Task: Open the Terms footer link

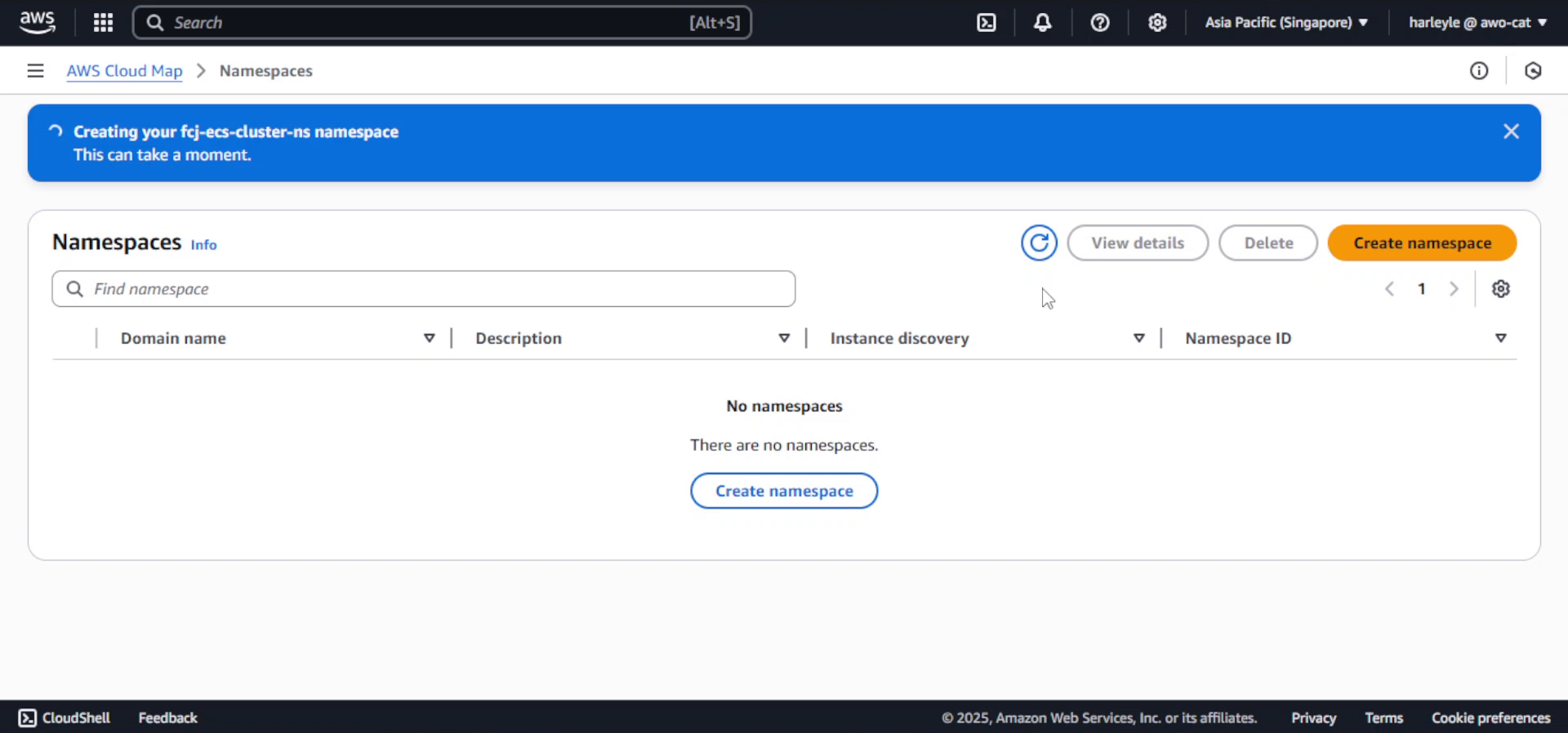Action: (x=1383, y=718)
